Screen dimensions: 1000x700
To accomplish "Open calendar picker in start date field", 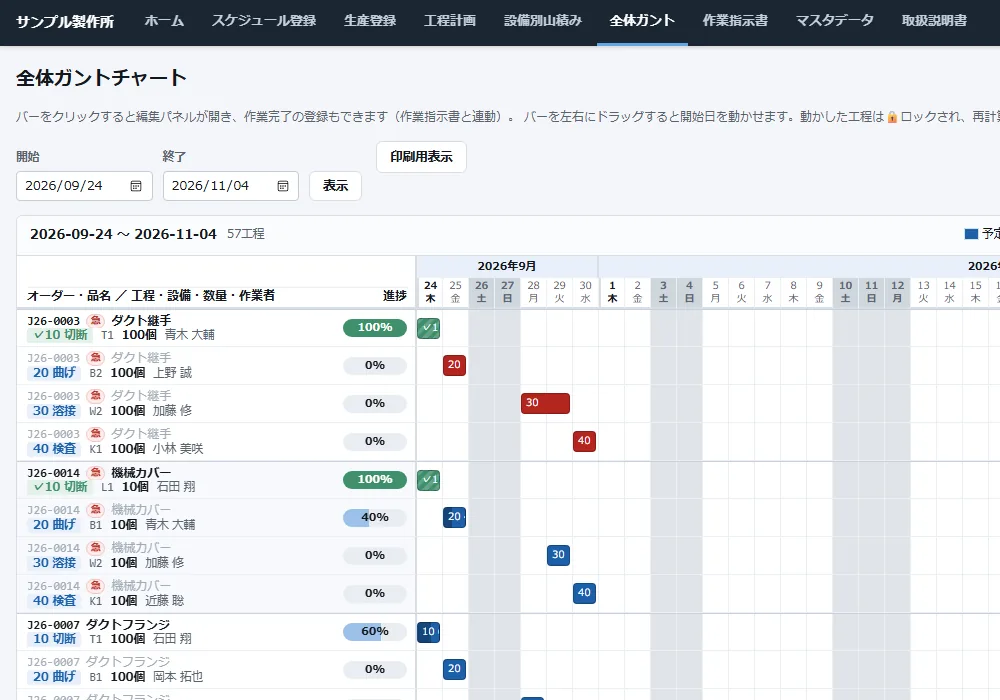I will [136, 186].
